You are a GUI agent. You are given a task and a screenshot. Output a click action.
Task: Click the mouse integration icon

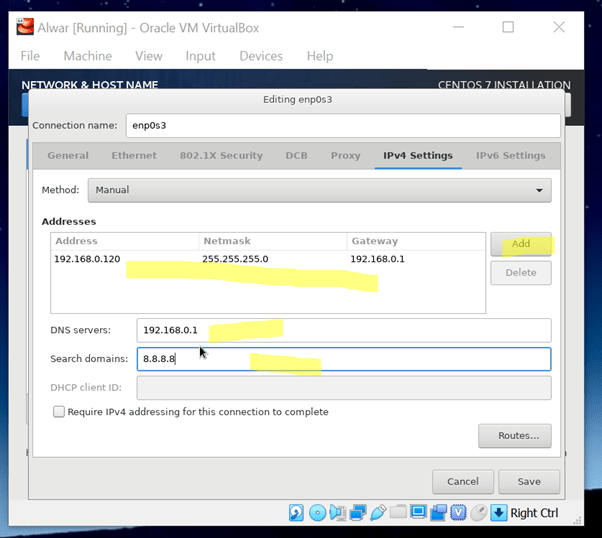[x=479, y=513]
